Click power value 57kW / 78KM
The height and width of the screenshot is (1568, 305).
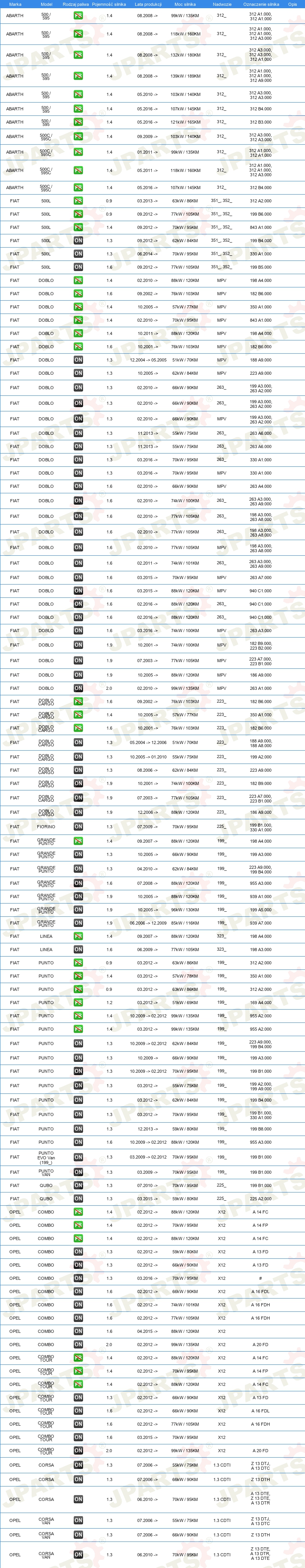pyautogui.click(x=185, y=976)
